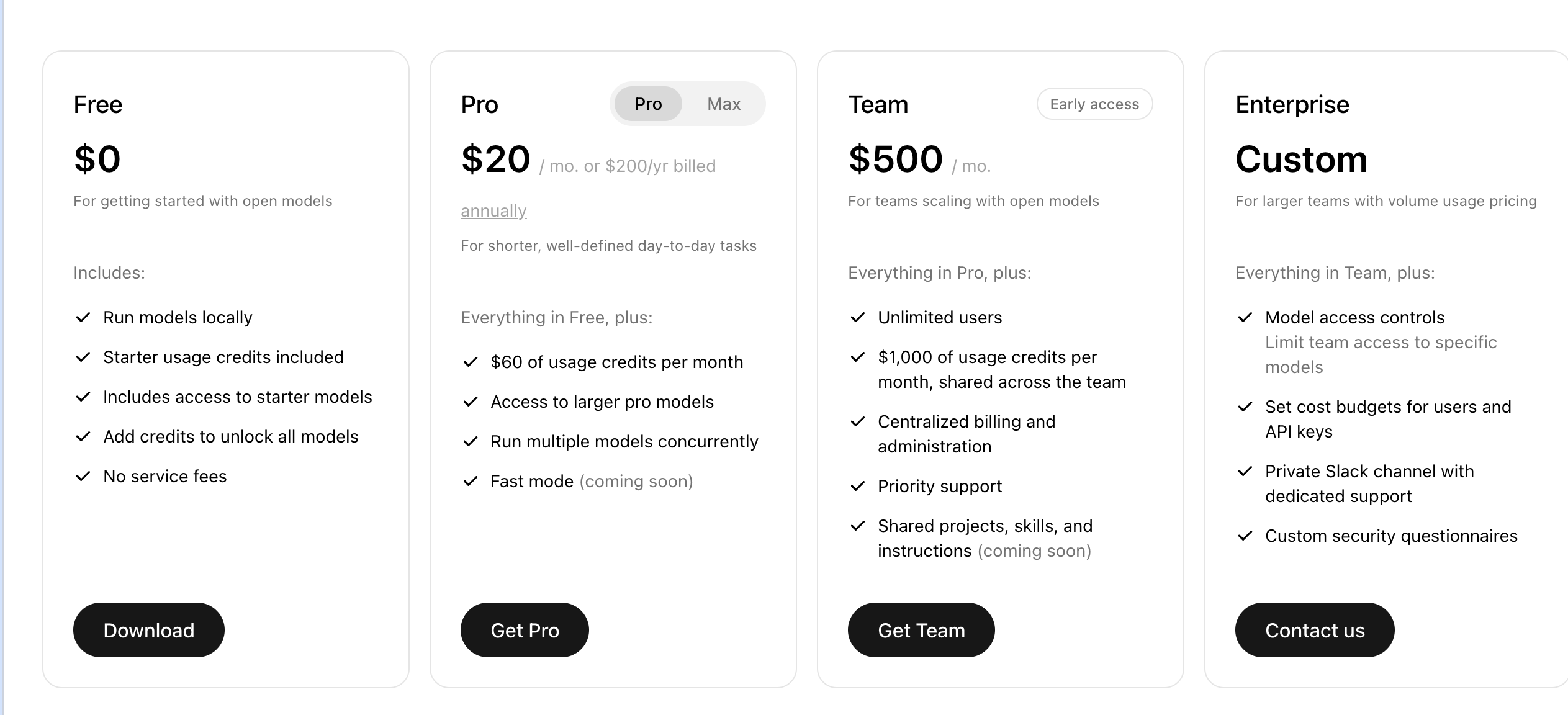
Task: Select the Pro option in plan toggle
Action: pyautogui.click(x=648, y=104)
